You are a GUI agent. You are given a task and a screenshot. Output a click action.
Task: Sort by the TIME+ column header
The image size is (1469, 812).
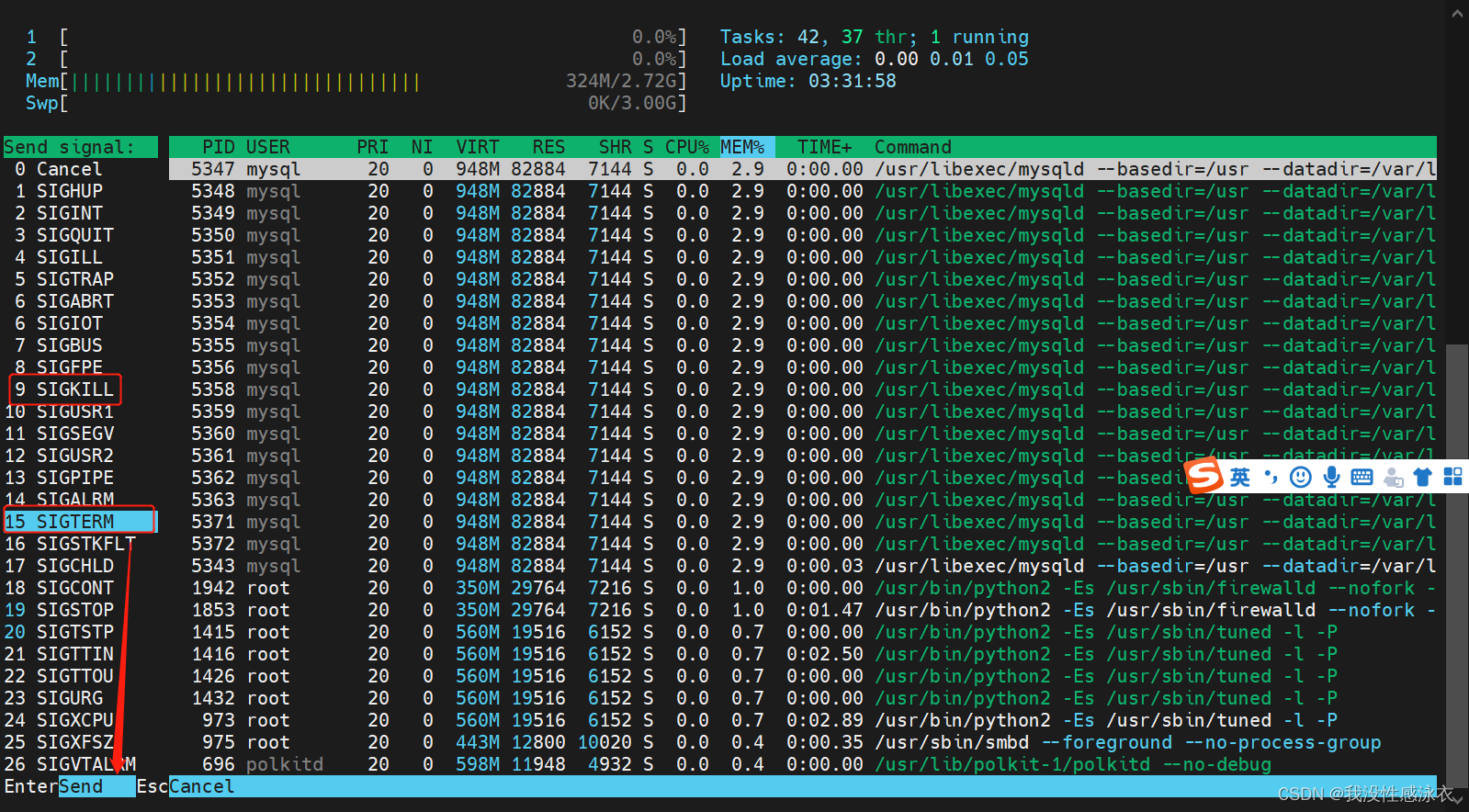point(825,147)
